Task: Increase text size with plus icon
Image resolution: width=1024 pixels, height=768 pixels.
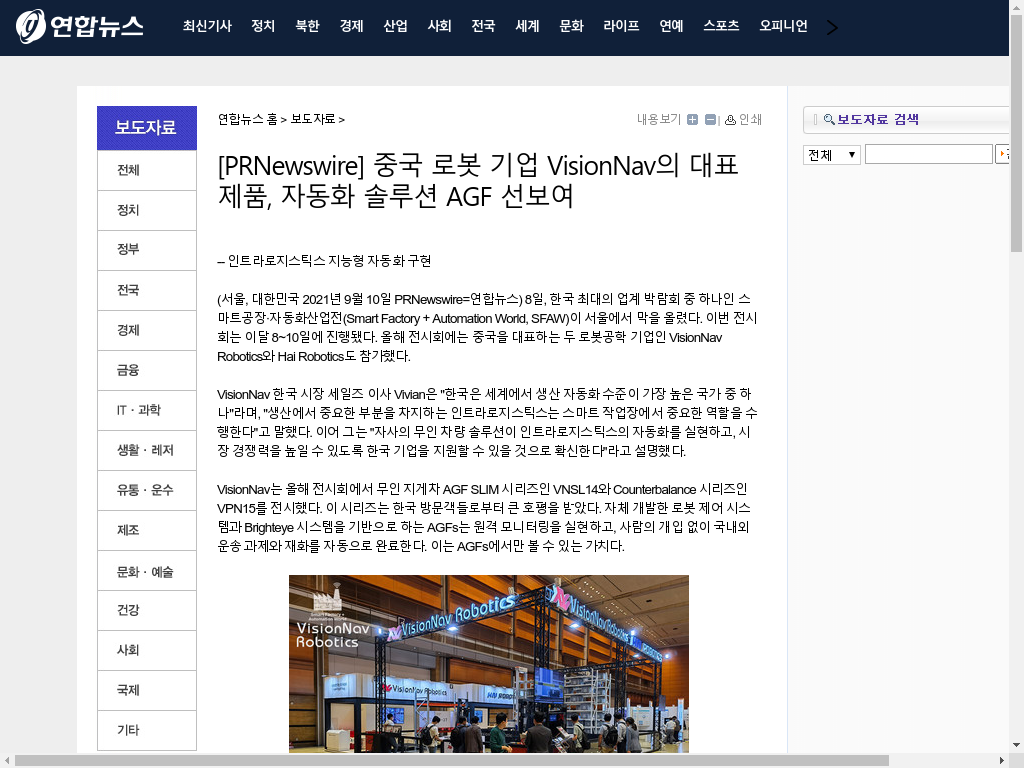Action: [692, 120]
